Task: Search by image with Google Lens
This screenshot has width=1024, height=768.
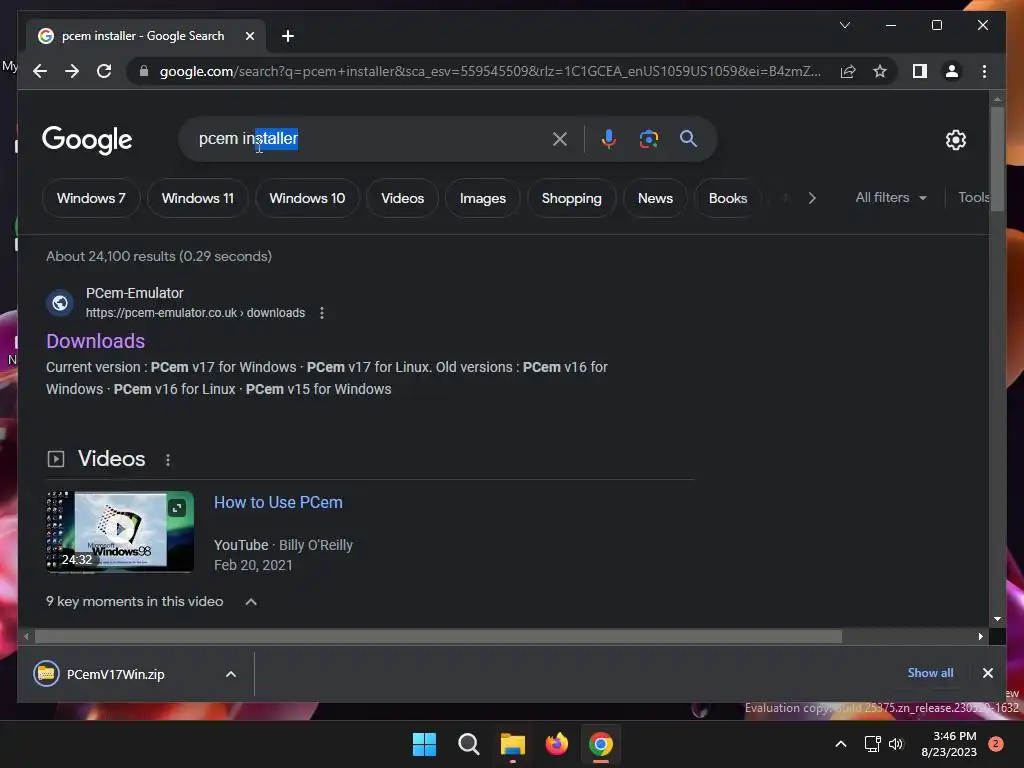Action: [648, 138]
